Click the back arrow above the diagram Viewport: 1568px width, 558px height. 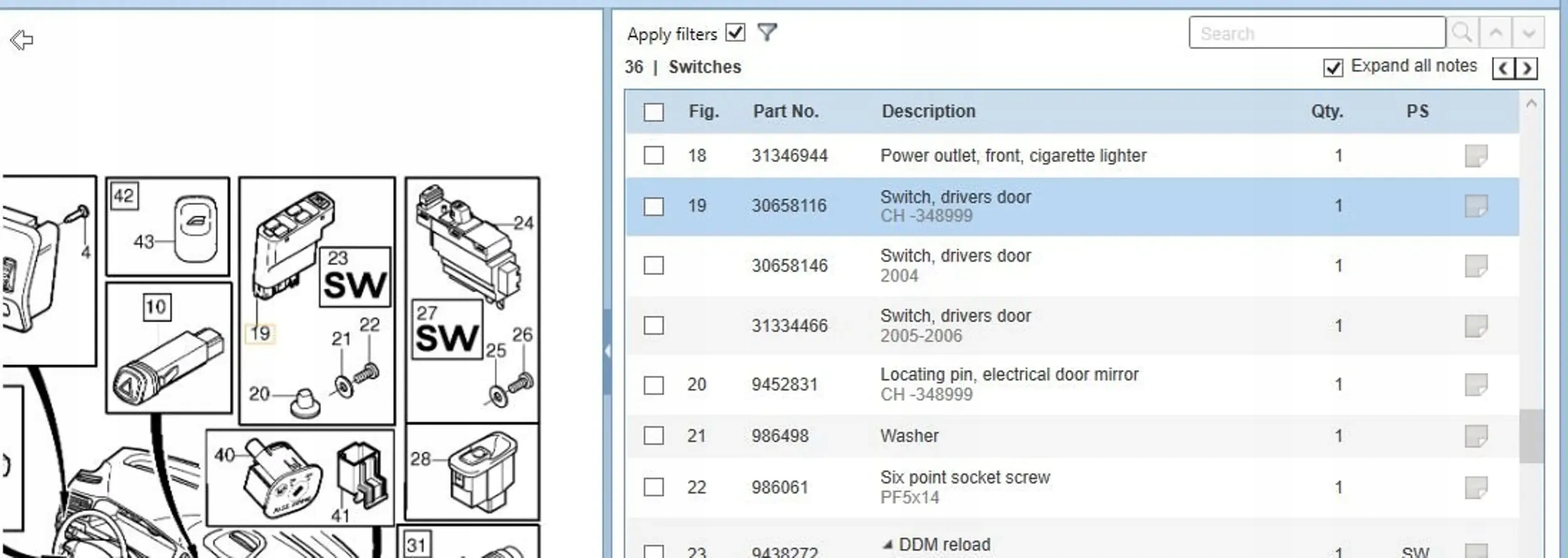(22, 40)
